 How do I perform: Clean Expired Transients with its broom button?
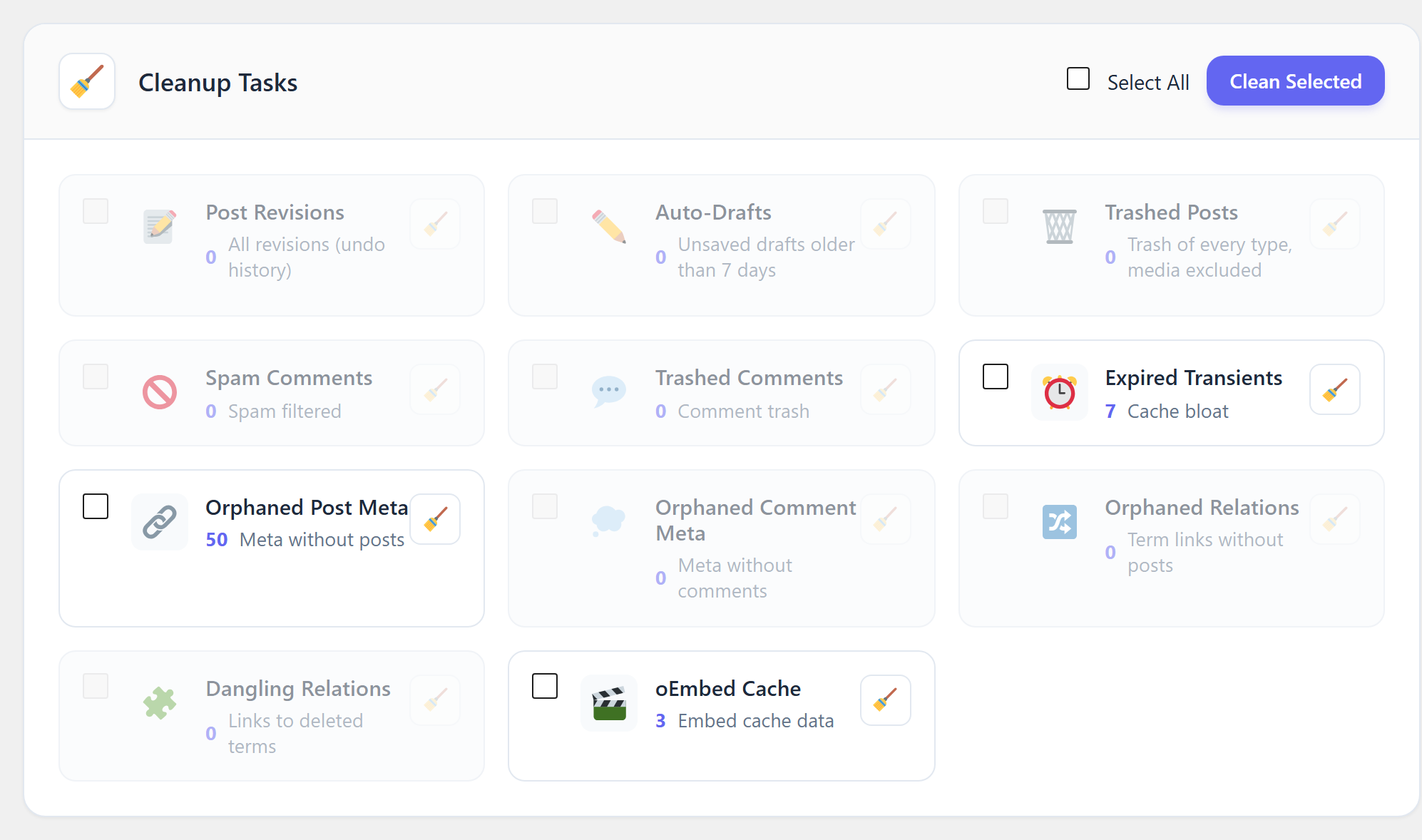click(x=1334, y=389)
